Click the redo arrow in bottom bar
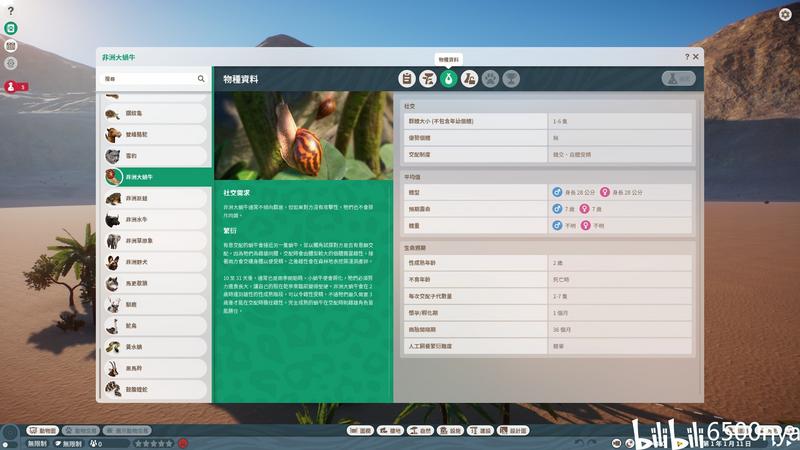 click(x=592, y=443)
